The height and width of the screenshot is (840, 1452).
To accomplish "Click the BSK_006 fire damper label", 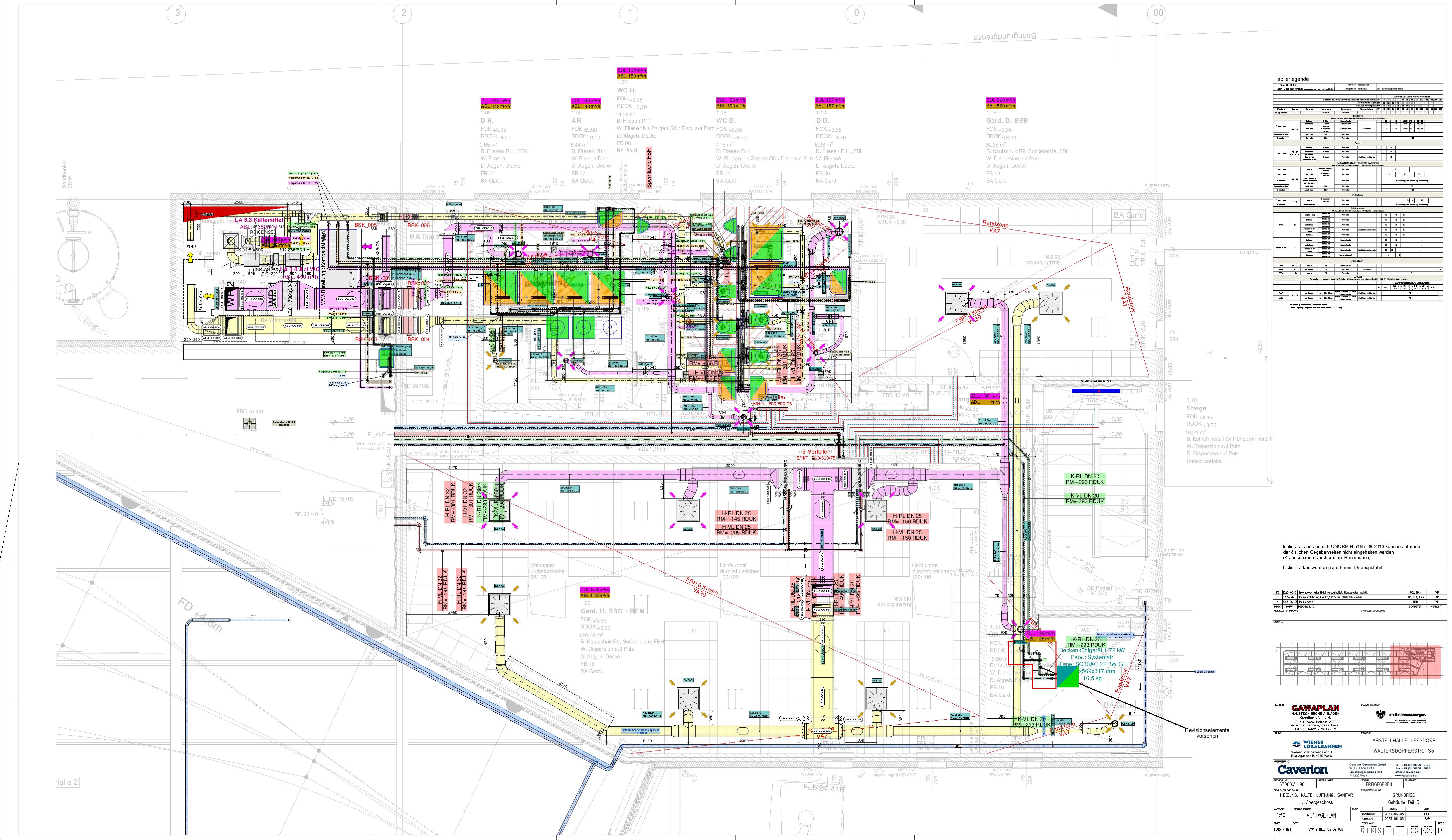I will [418, 225].
